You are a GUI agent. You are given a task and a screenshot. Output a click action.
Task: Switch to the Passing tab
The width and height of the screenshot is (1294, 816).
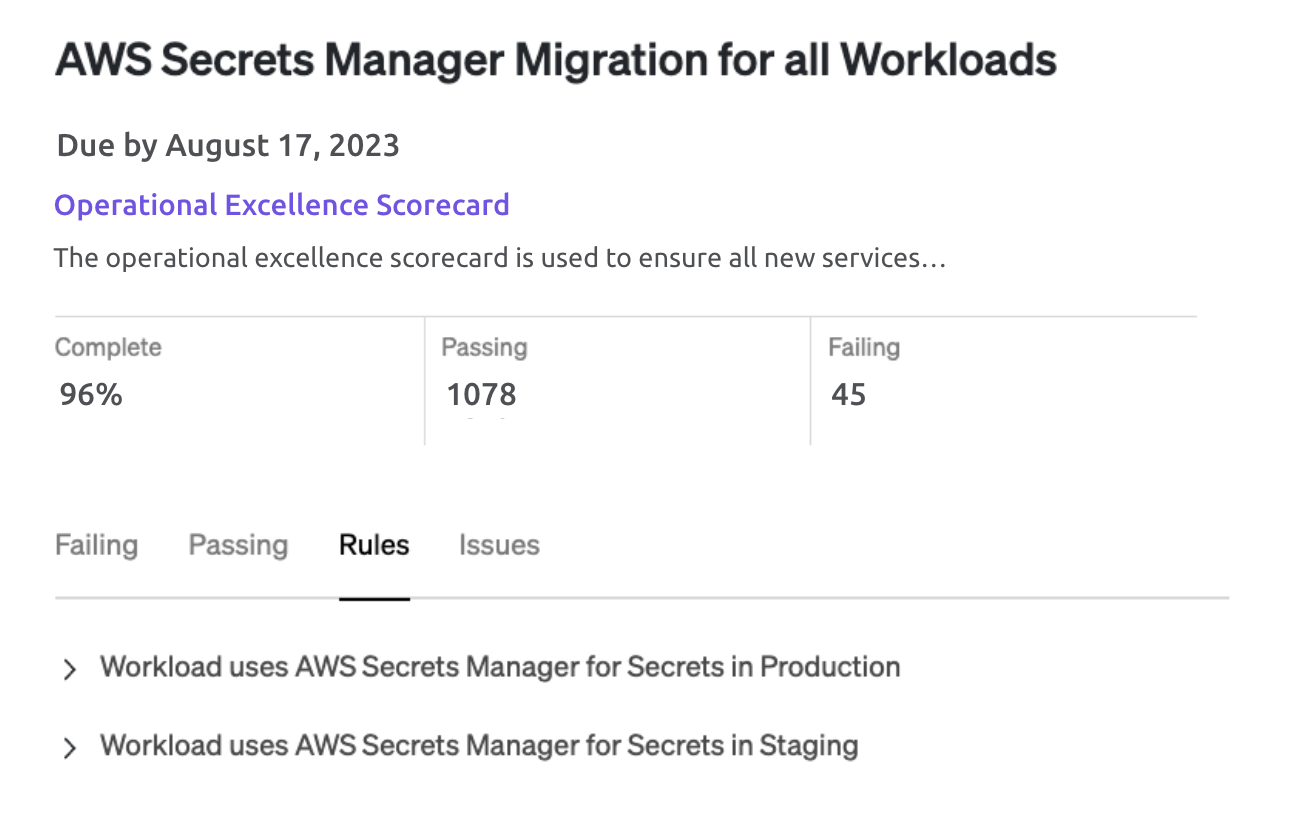238,545
